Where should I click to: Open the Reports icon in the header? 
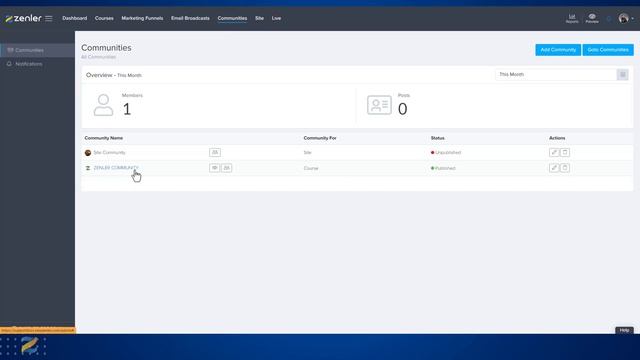pyautogui.click(x=572, y=18)
